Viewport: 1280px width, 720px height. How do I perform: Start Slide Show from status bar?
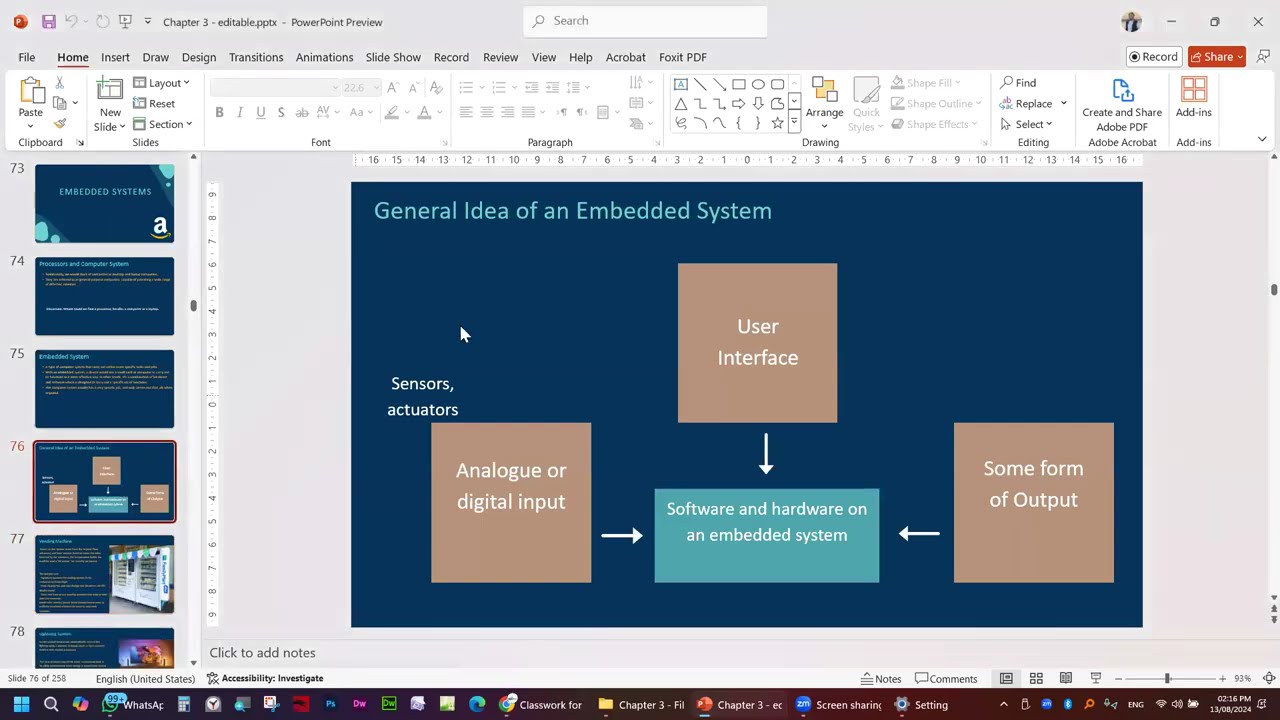click(x=1096, y=678)
